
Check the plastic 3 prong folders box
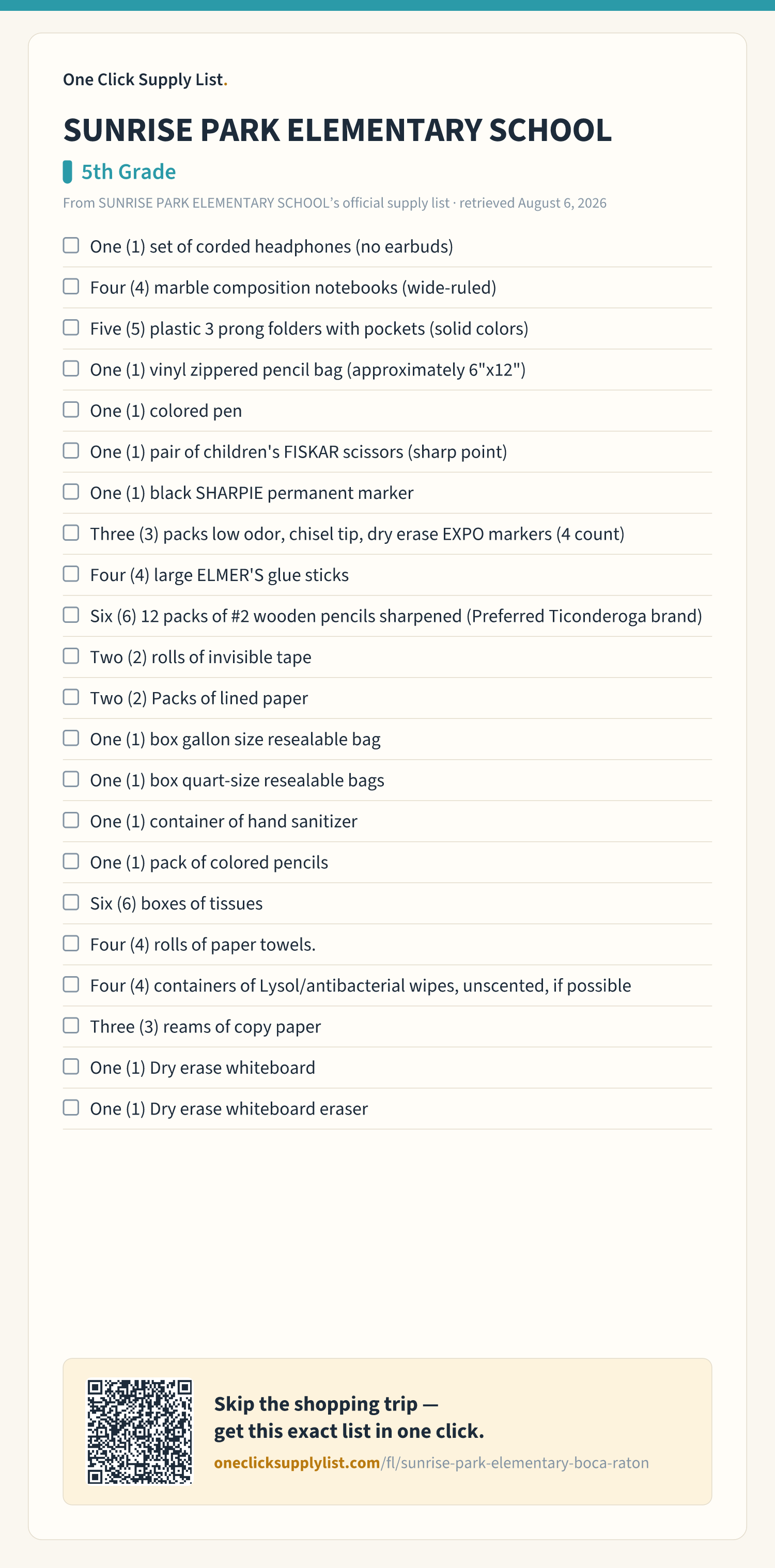[x=71, y=327]
